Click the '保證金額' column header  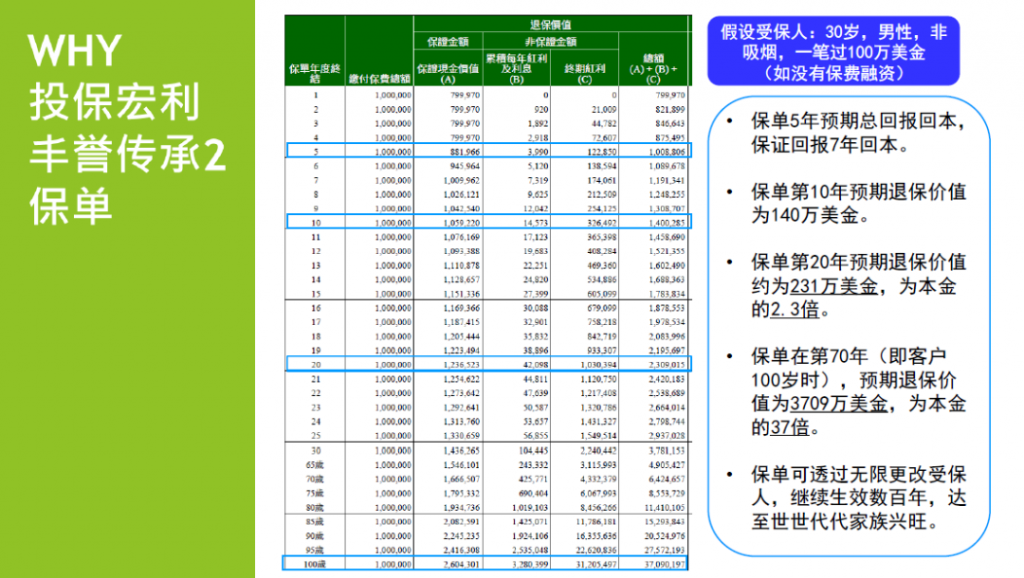click(448, 42)
